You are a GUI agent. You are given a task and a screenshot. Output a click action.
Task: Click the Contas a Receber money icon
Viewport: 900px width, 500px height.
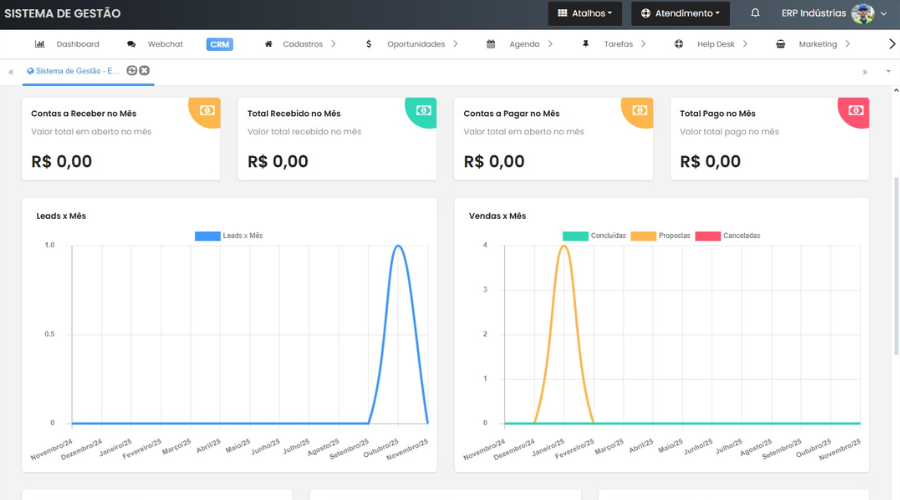tap(207, 110)
